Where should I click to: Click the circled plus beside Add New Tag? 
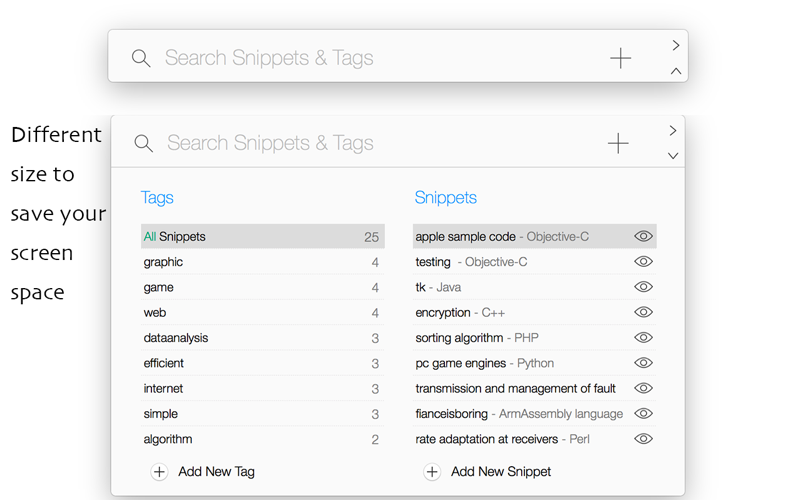tap(159, 472)
